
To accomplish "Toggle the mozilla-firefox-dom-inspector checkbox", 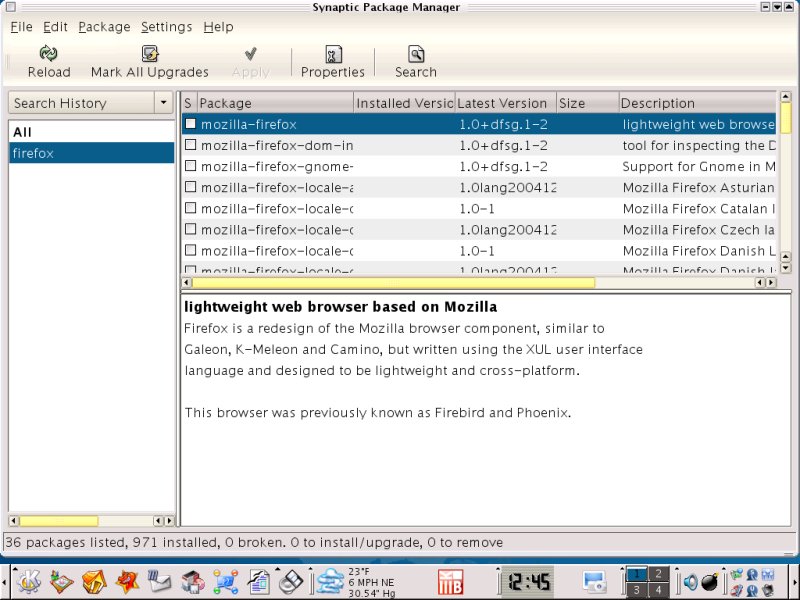I will pos(190,145).
